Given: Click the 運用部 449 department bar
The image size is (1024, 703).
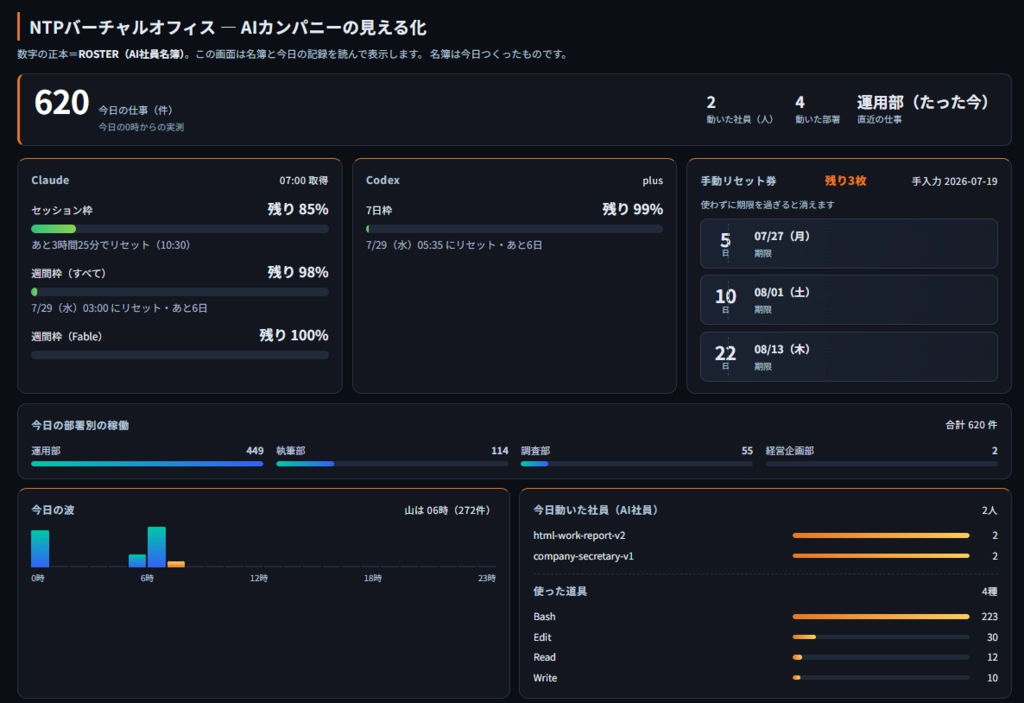Looking at the screenshot, I should point(147,463).
